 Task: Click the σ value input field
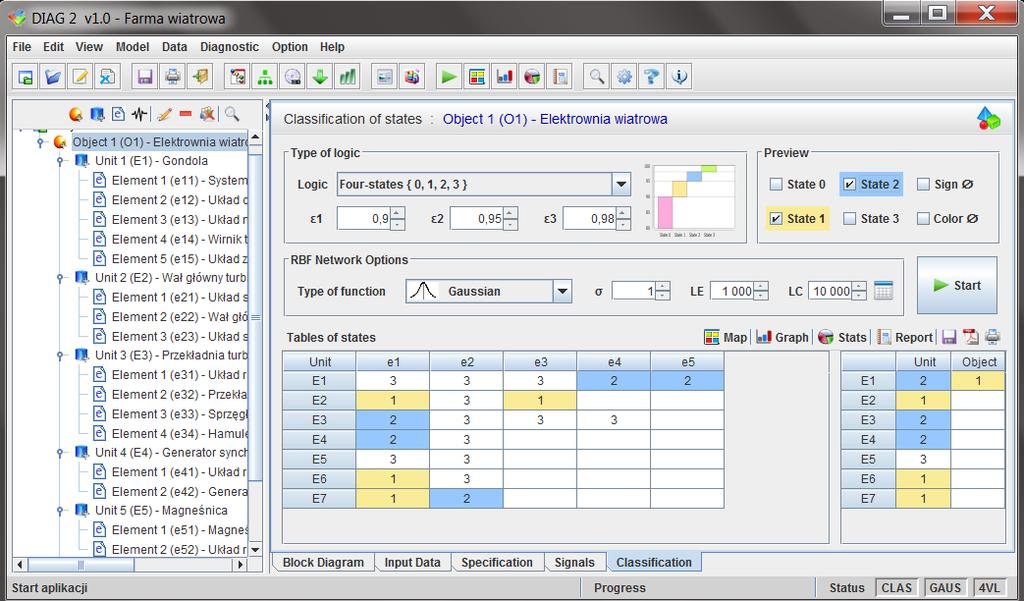point(633,291)
